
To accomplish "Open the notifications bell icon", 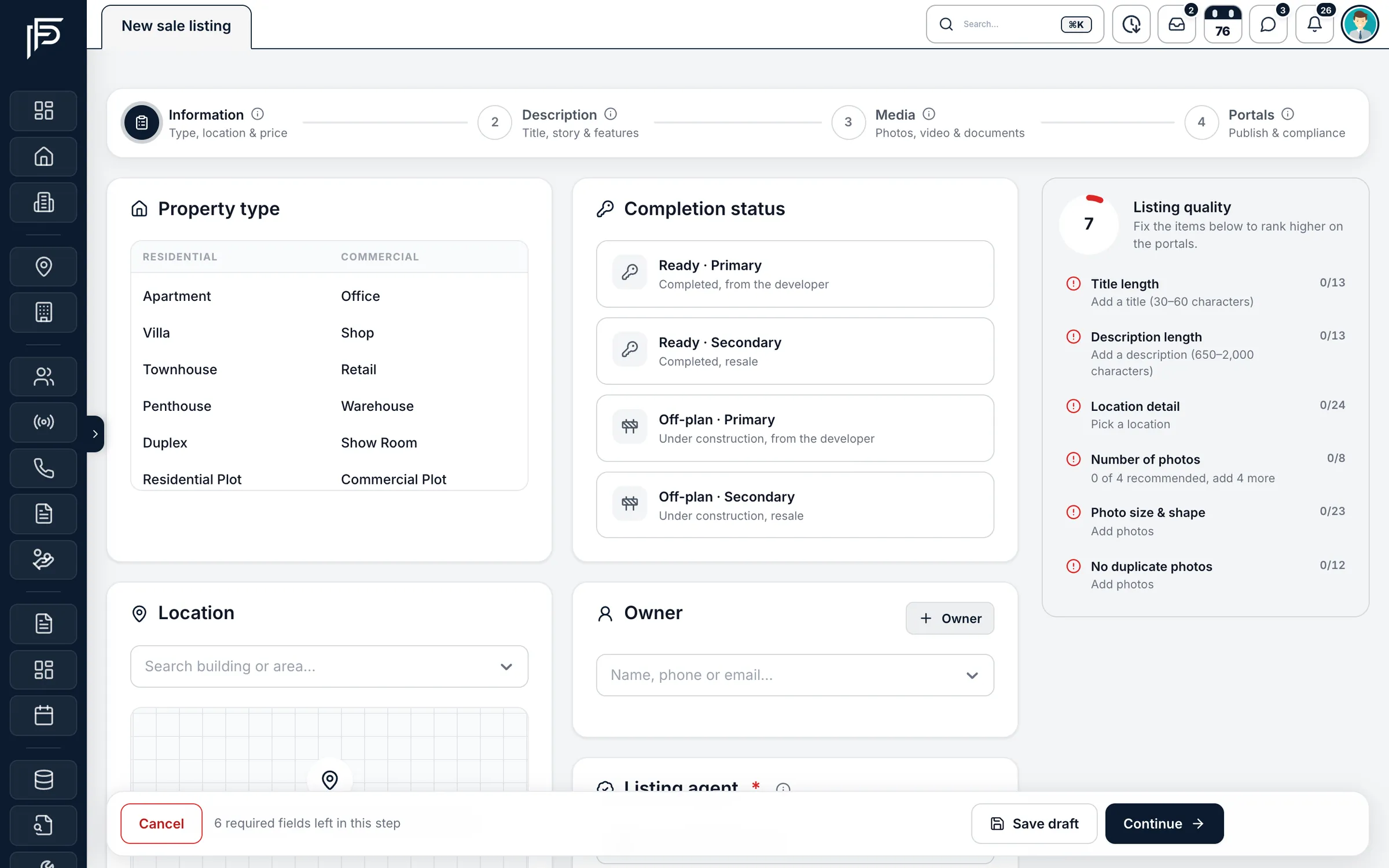I will coord(1314,24).
